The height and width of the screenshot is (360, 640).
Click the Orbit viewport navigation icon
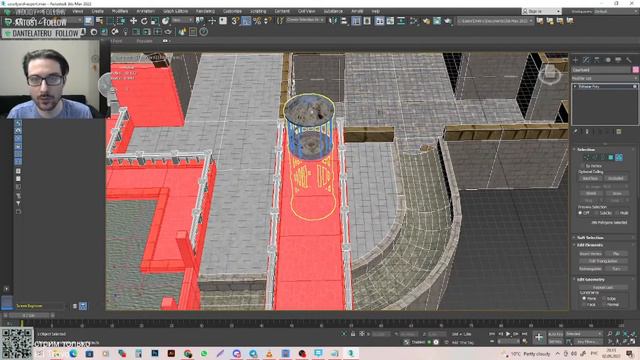coord(625,341)
